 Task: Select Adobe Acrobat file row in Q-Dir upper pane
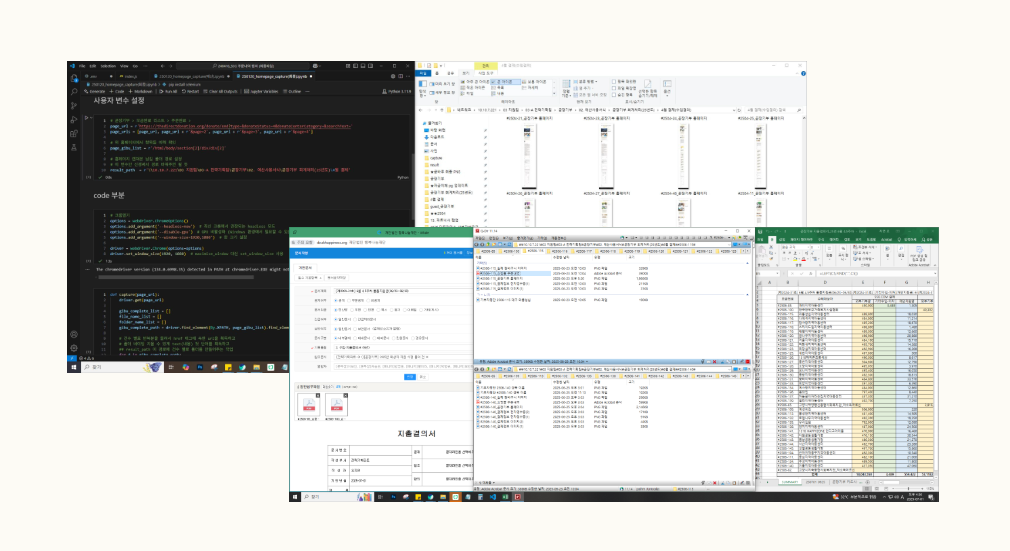point(562,273)
